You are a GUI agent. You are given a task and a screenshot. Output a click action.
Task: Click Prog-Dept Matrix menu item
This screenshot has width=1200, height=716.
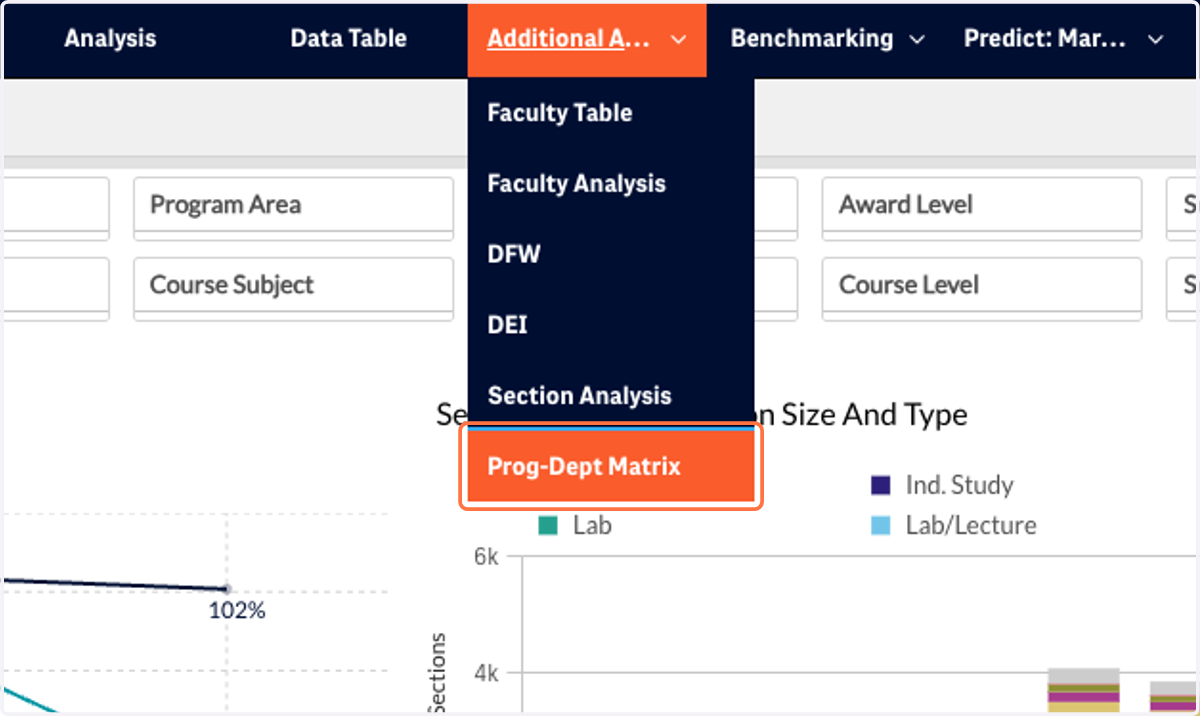(611, 467)
